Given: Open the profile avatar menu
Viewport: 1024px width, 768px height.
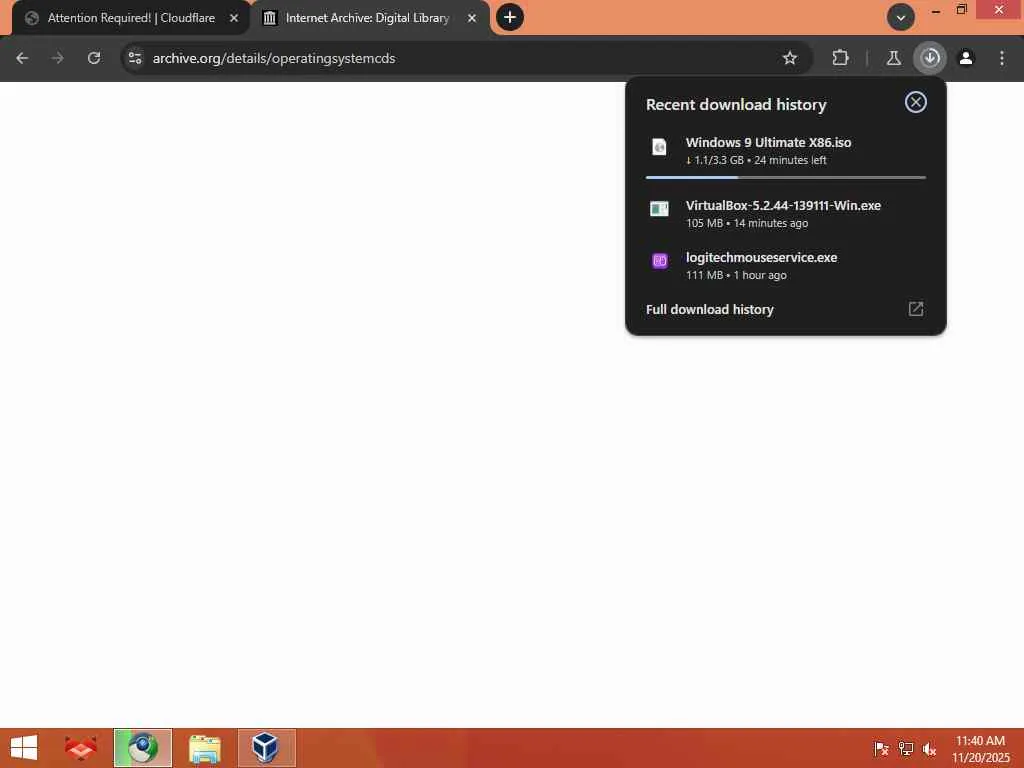Looking at the screenshot, I should [x=966, y=58].
